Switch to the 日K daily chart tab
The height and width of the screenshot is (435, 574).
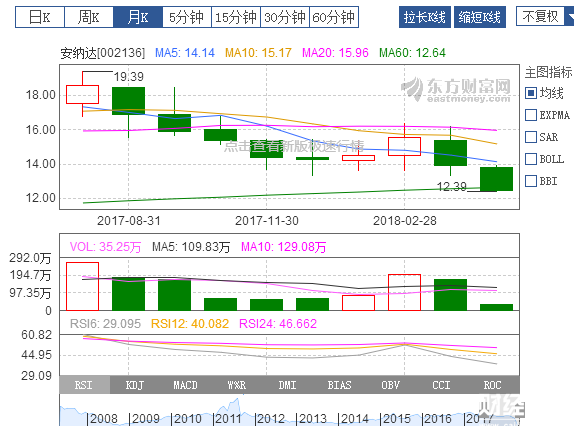point(40,17)
